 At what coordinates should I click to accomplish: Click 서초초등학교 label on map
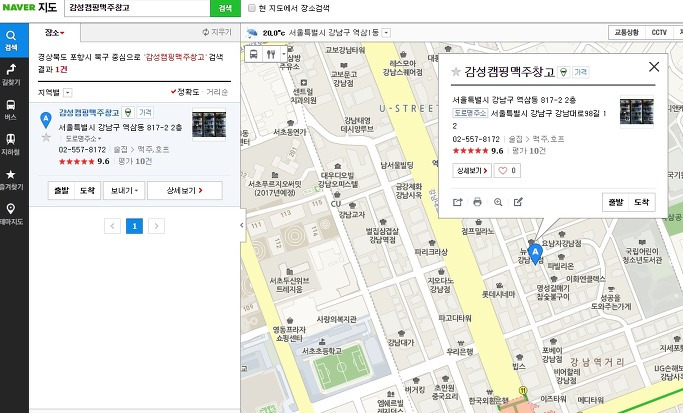[322, 351]
